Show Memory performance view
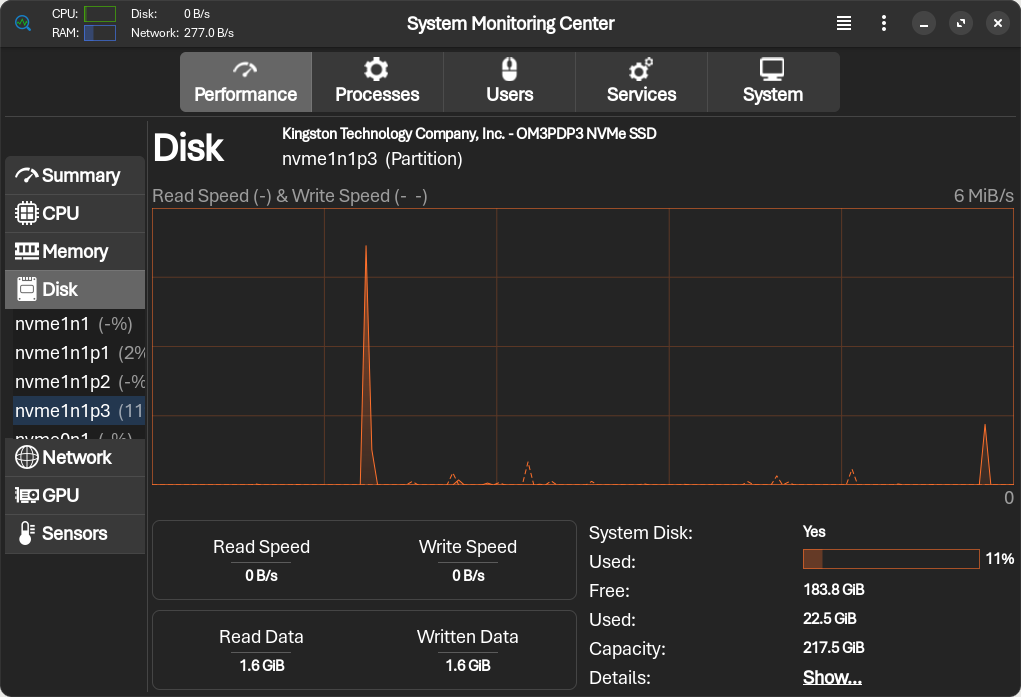The height and width of the screenshot is (697, 1021). point(75,252)
